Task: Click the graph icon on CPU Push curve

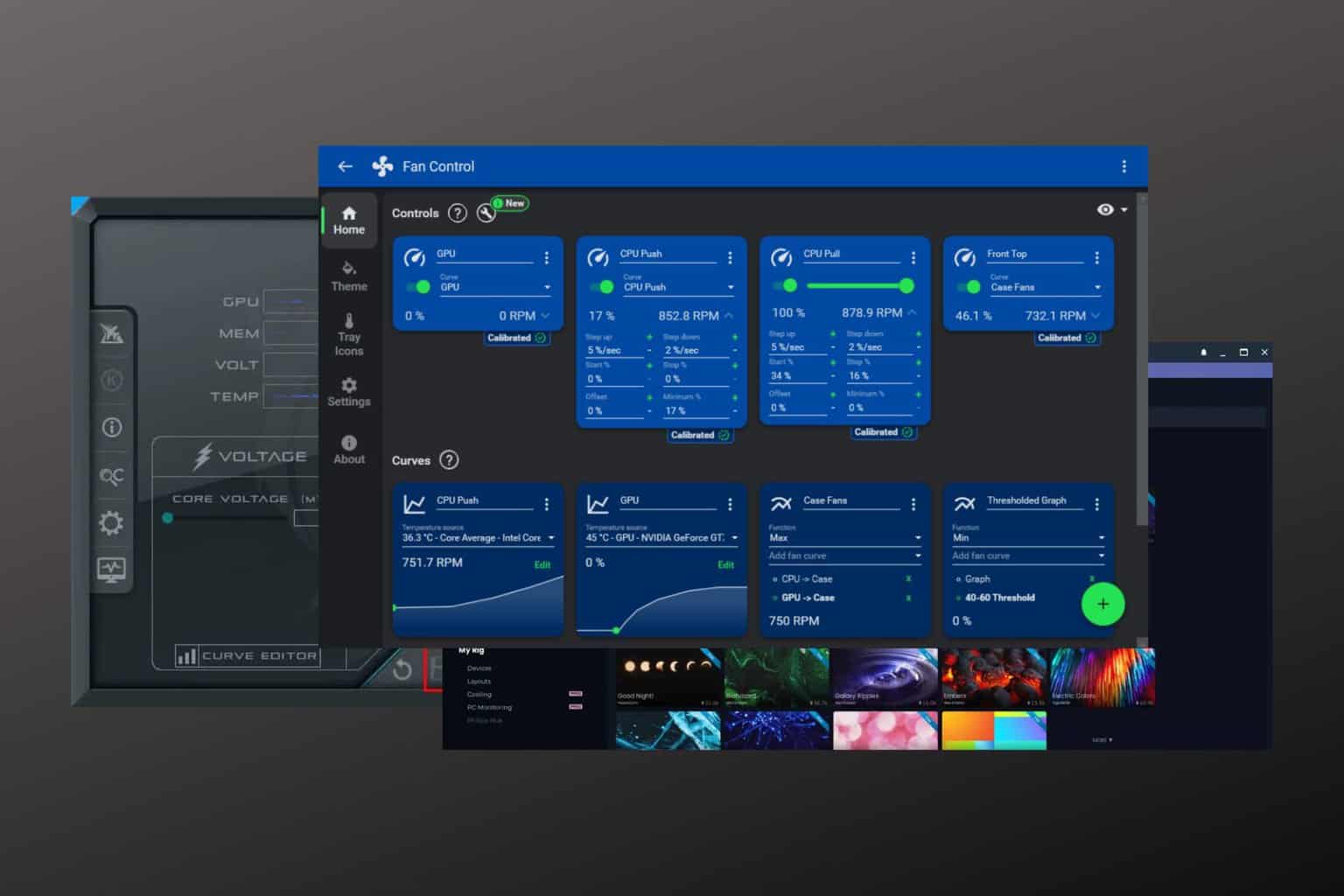Action: tap(414, 504)
